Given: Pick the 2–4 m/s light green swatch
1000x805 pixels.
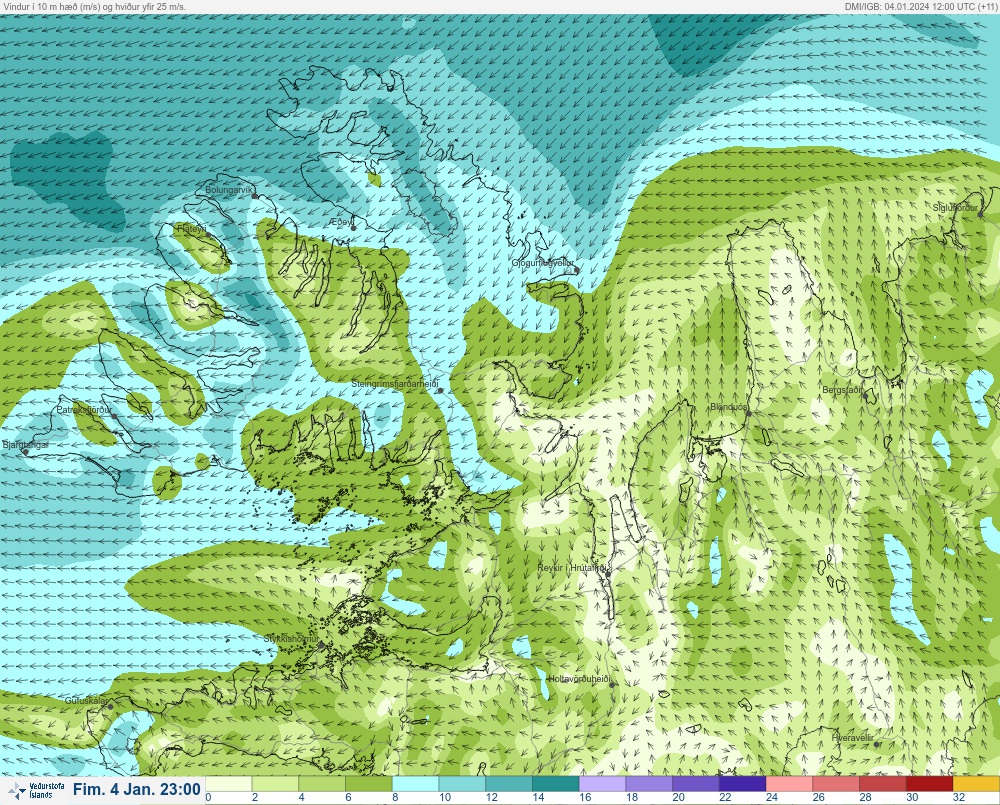Looking at the screenshot, I should coord(275,784).
